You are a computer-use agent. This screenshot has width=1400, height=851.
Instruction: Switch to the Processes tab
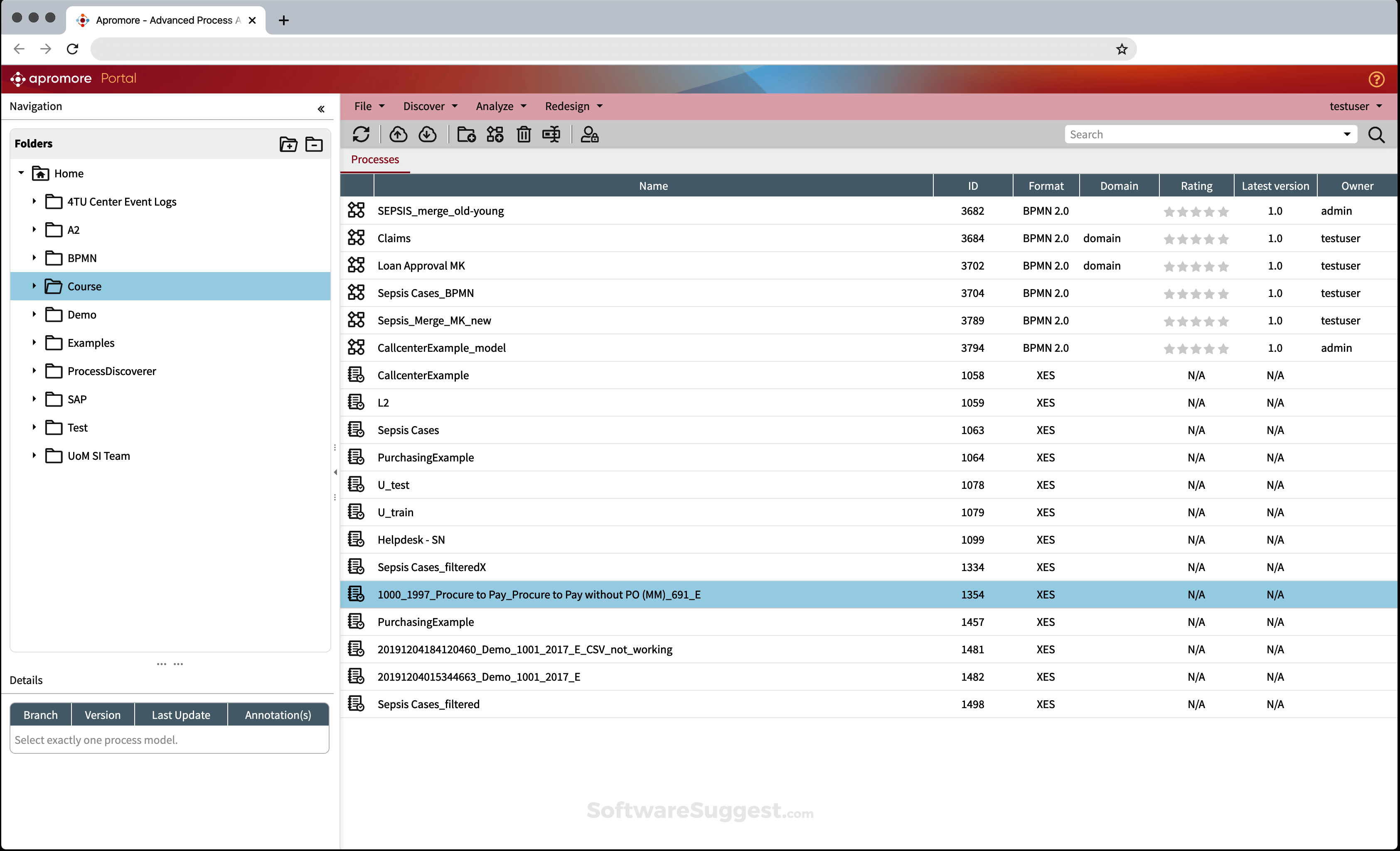click(374, 159)
